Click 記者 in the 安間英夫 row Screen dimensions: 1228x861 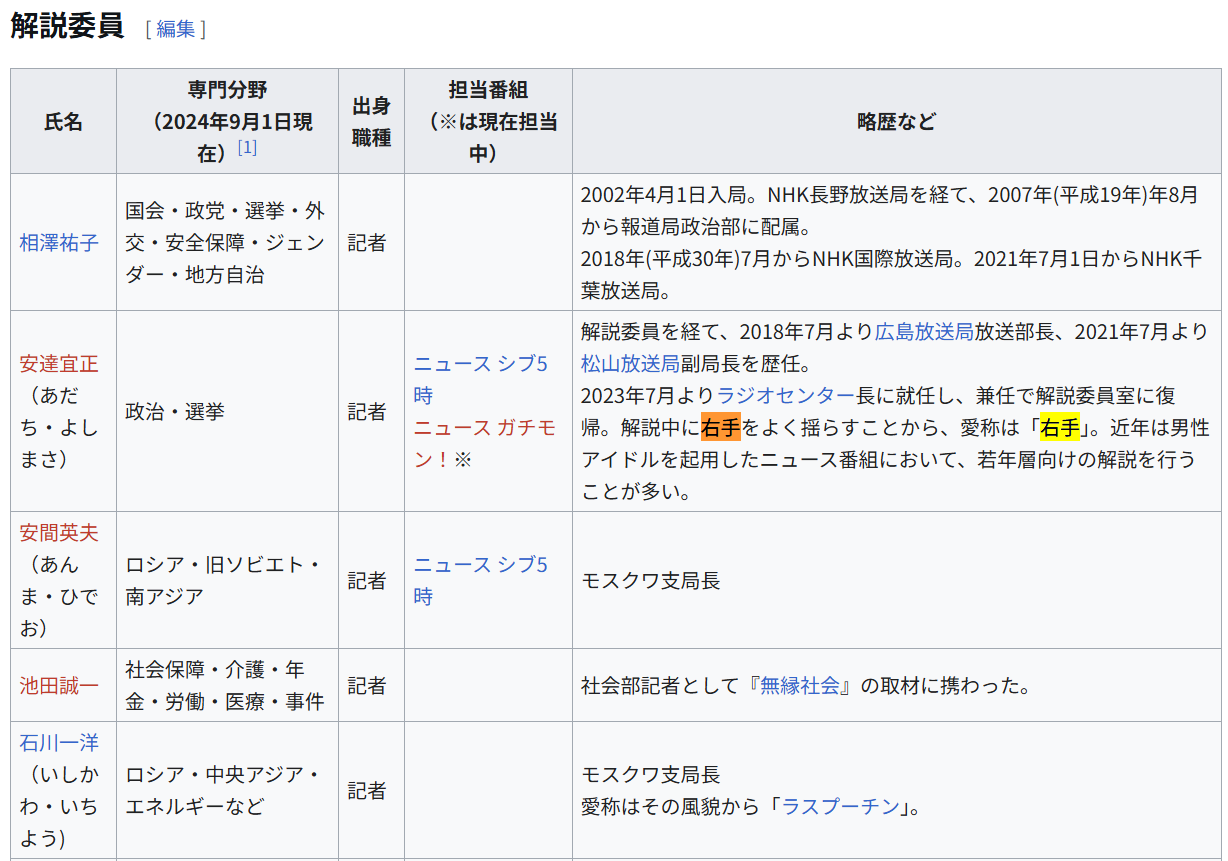367,581
